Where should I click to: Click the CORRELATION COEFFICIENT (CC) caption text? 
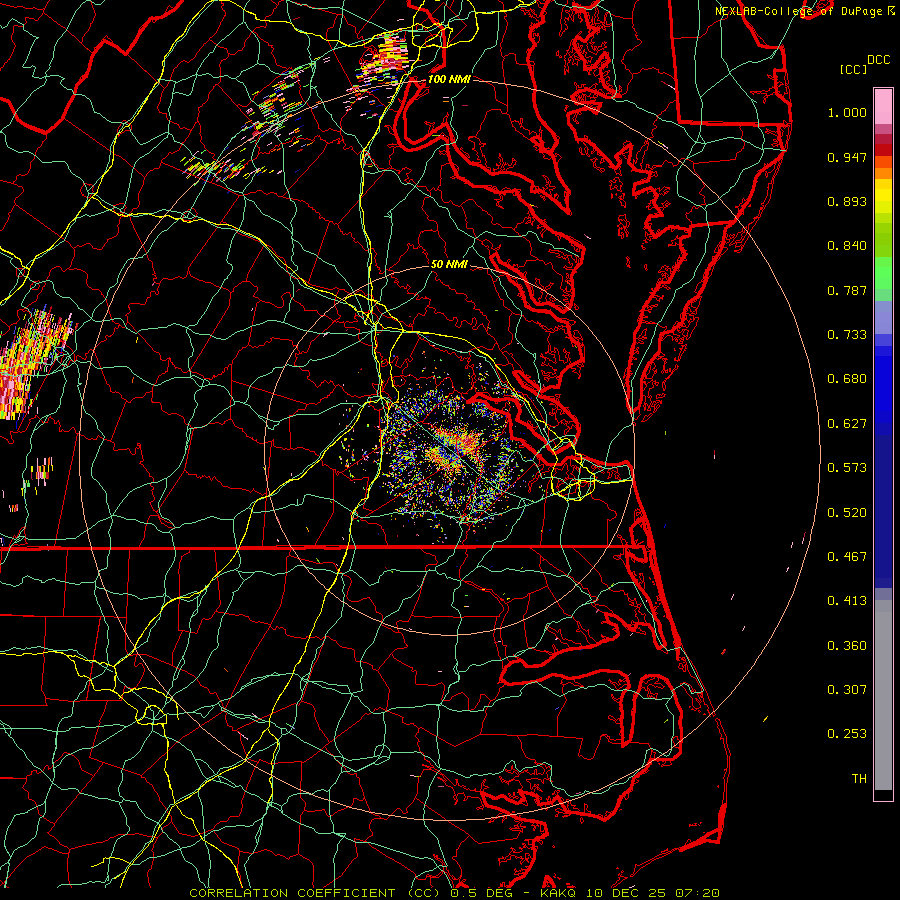[x=315, y=893]
